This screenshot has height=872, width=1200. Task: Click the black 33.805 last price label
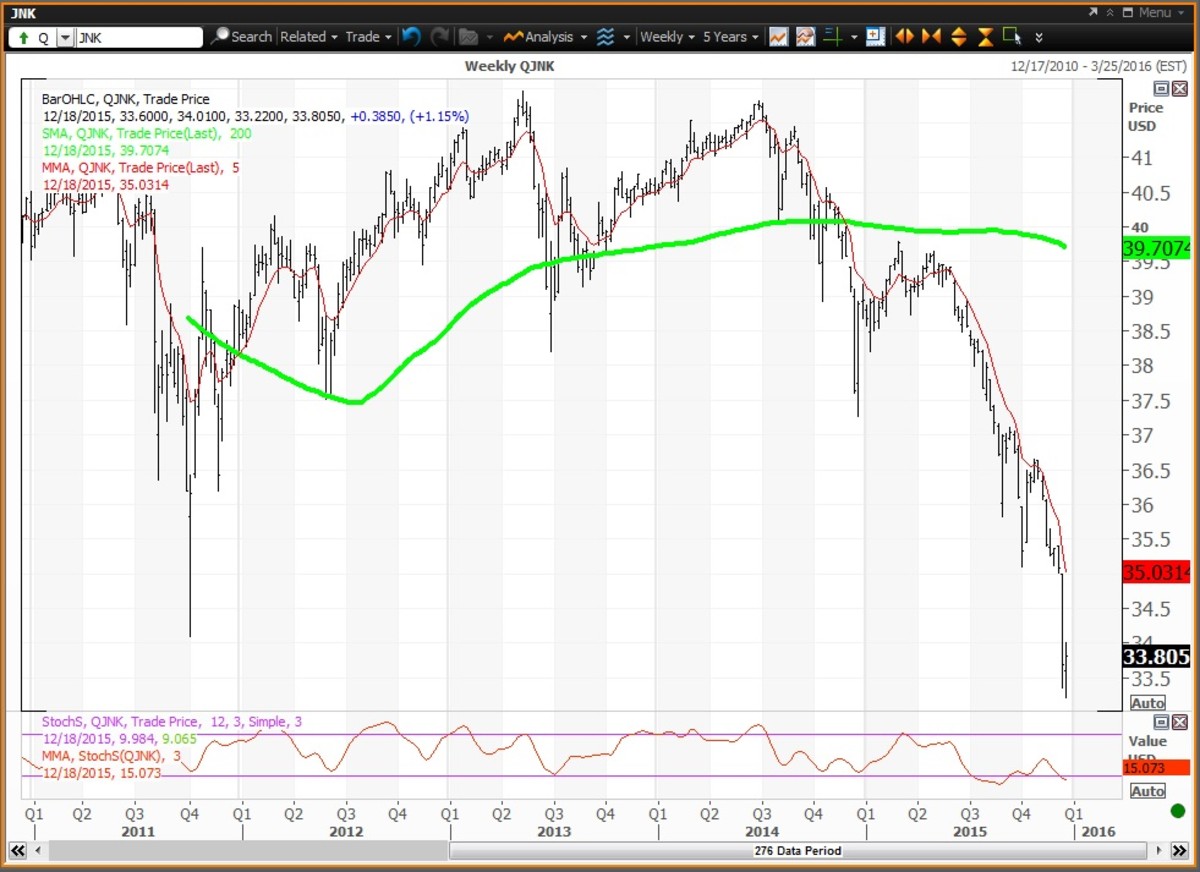click(x=1156, y=657)
